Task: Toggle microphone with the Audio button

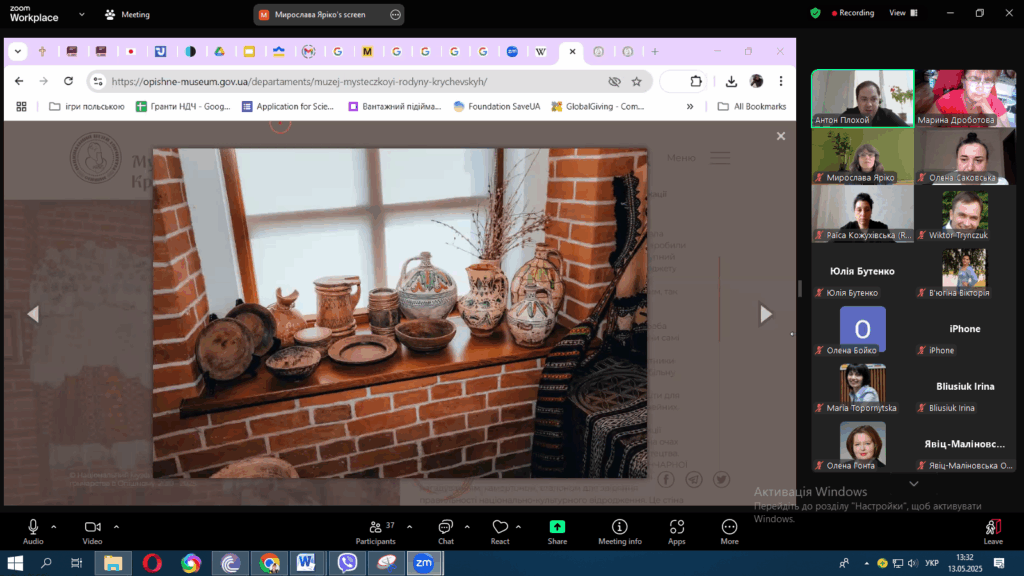Action: click(33, 530)
